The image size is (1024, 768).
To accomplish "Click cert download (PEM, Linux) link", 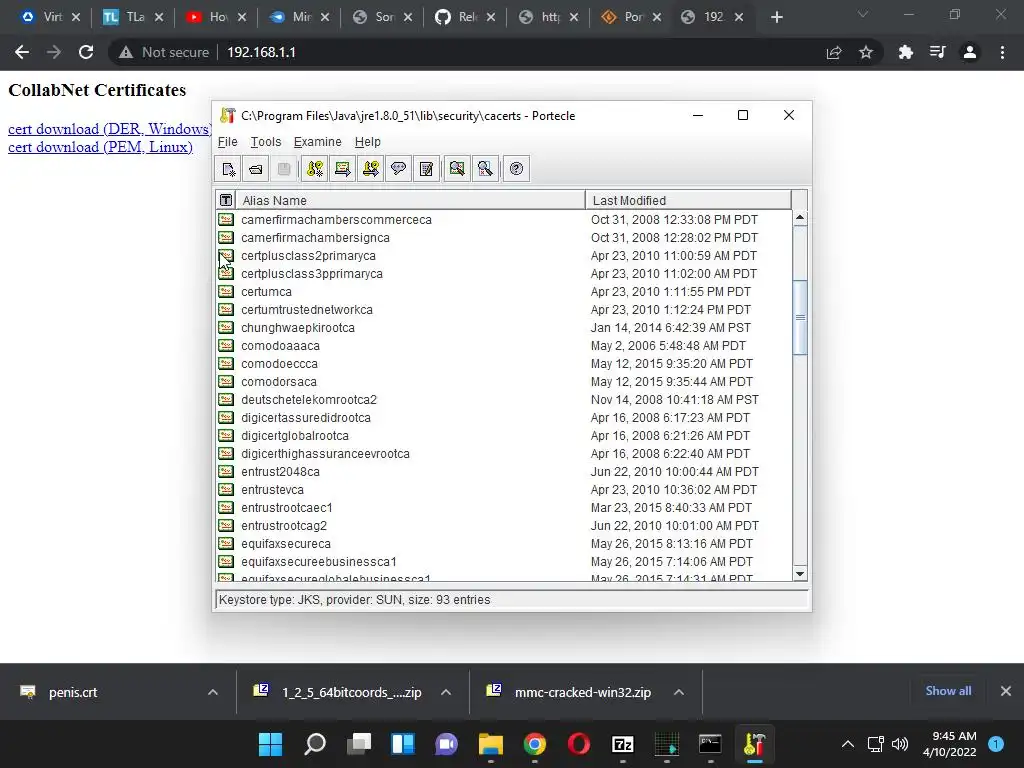I will [101, 147].
